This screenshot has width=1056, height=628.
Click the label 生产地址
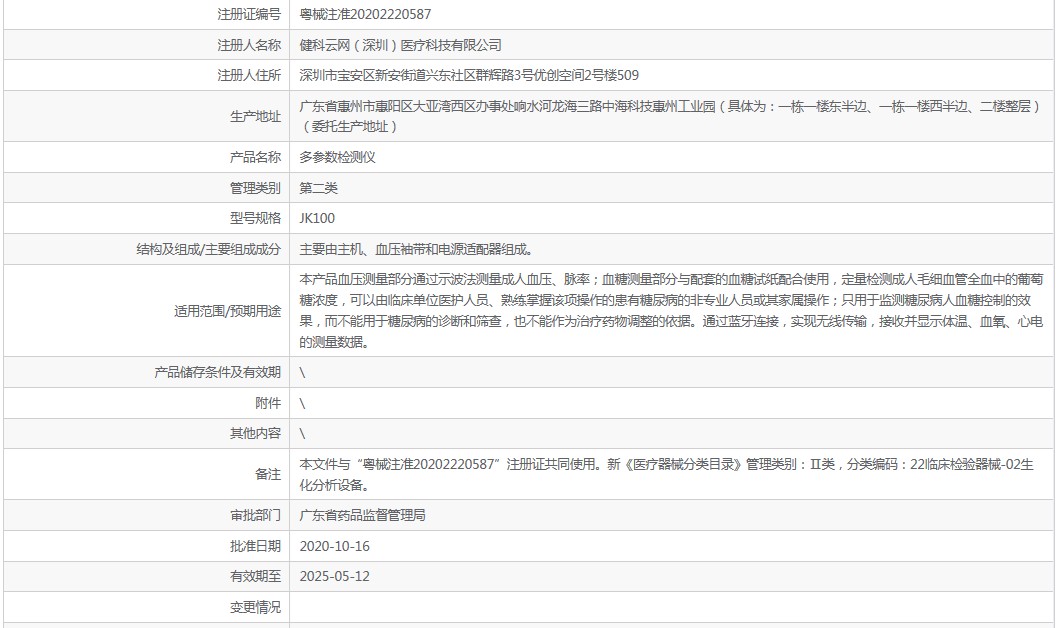click(x=255, y=117)
